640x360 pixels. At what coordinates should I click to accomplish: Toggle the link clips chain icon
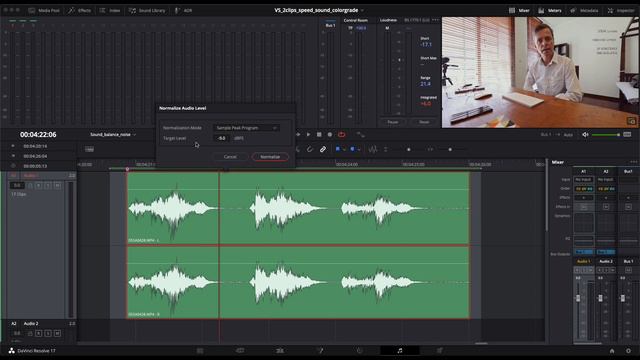click(322, 149)
